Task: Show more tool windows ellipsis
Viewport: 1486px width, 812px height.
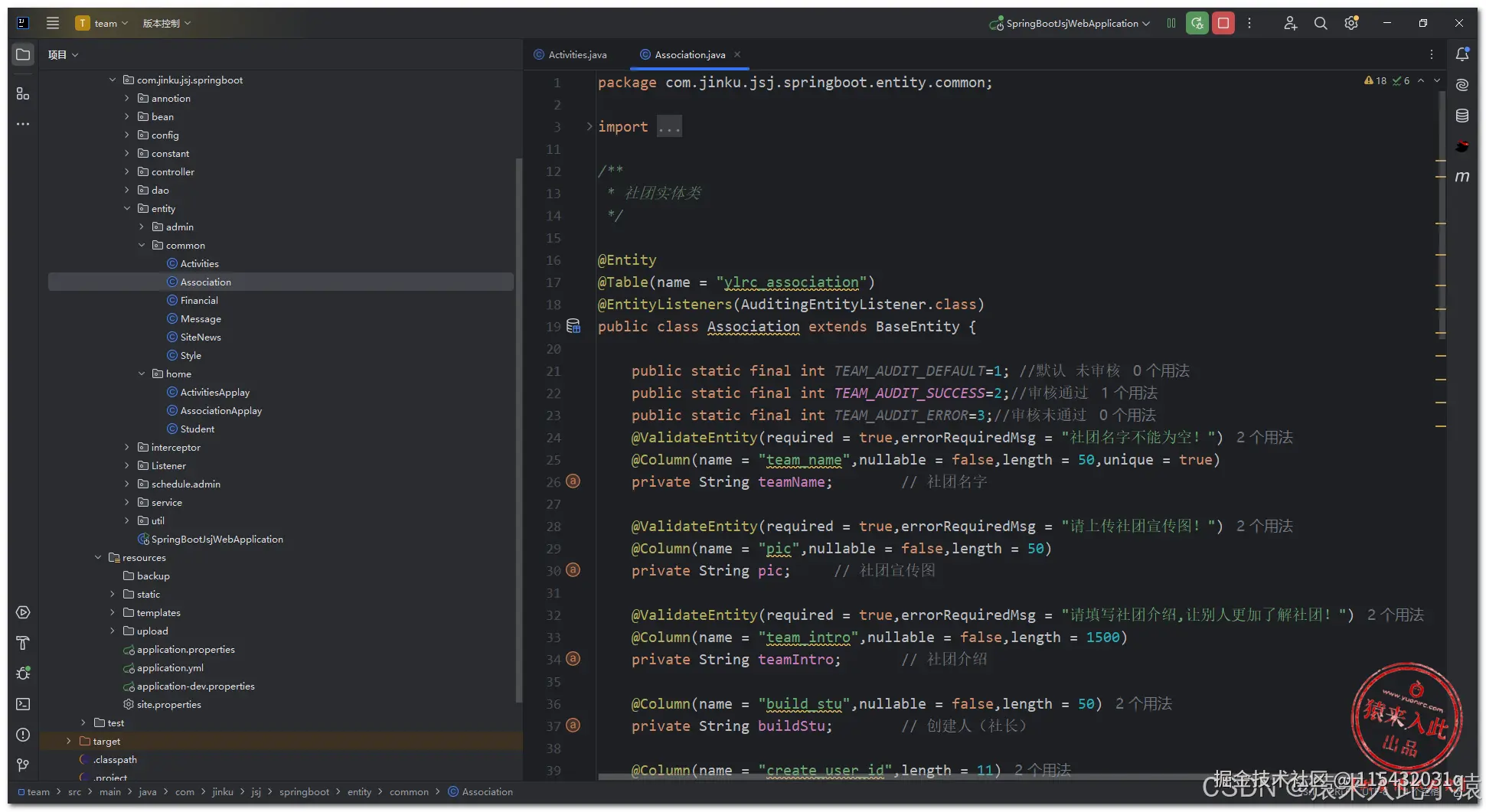Action: pos(23,124)
